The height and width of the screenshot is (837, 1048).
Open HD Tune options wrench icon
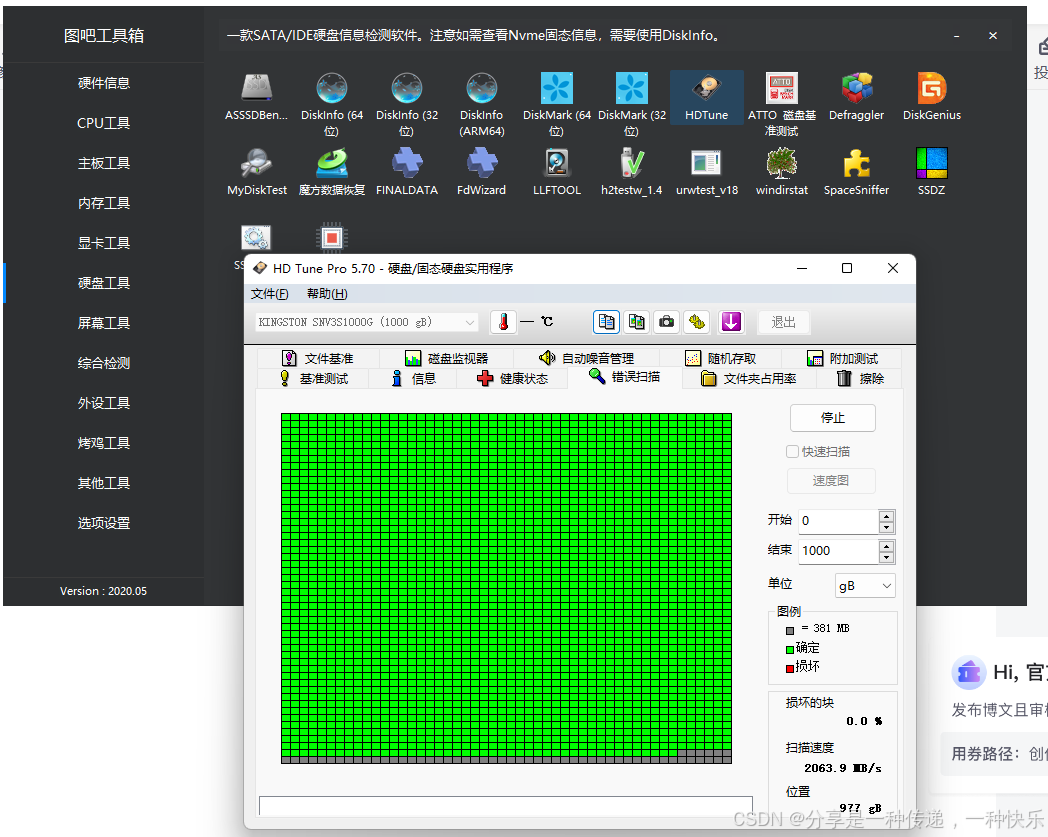tap(697, 322)
